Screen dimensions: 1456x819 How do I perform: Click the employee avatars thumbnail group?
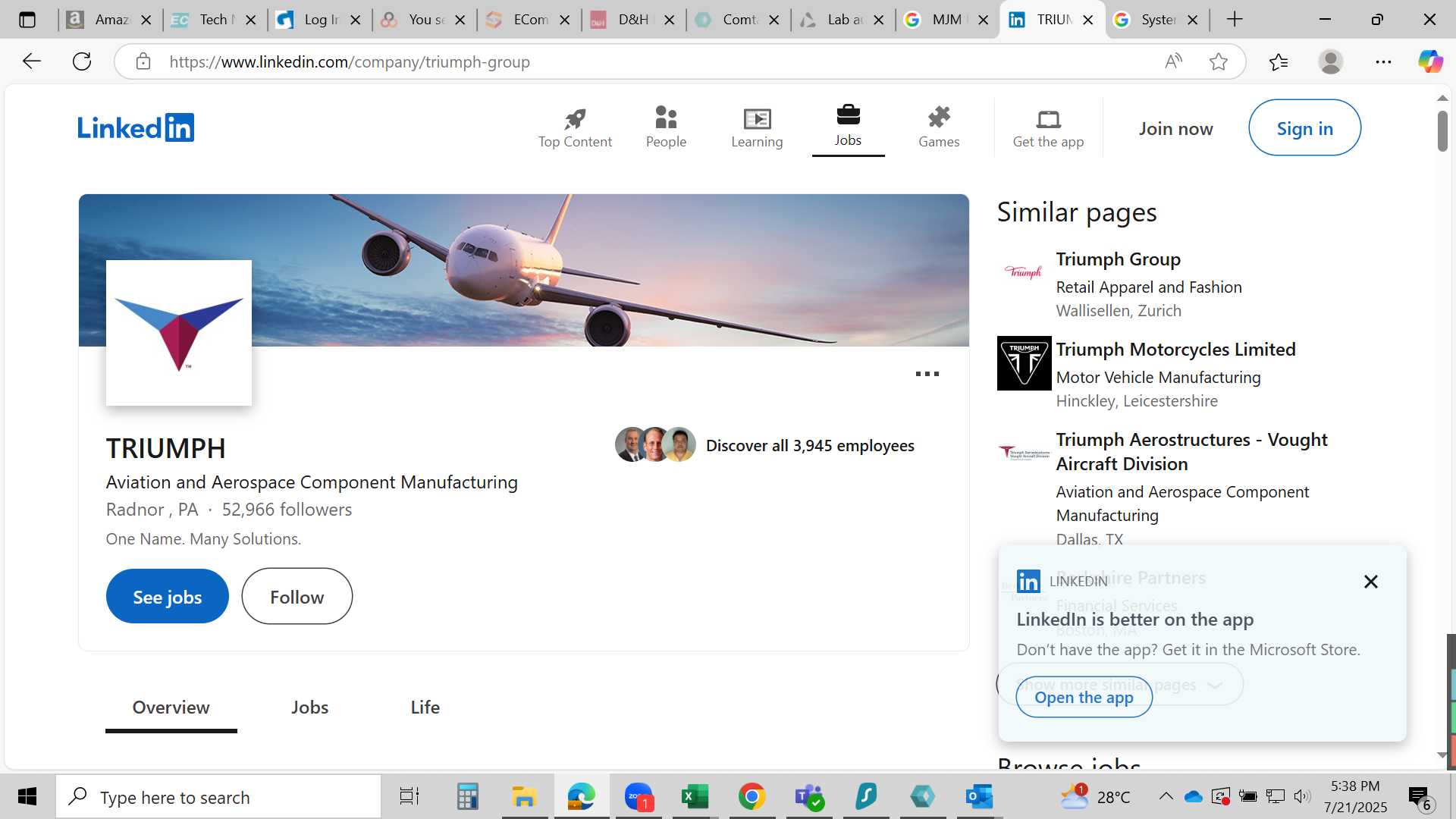[655, 444]
